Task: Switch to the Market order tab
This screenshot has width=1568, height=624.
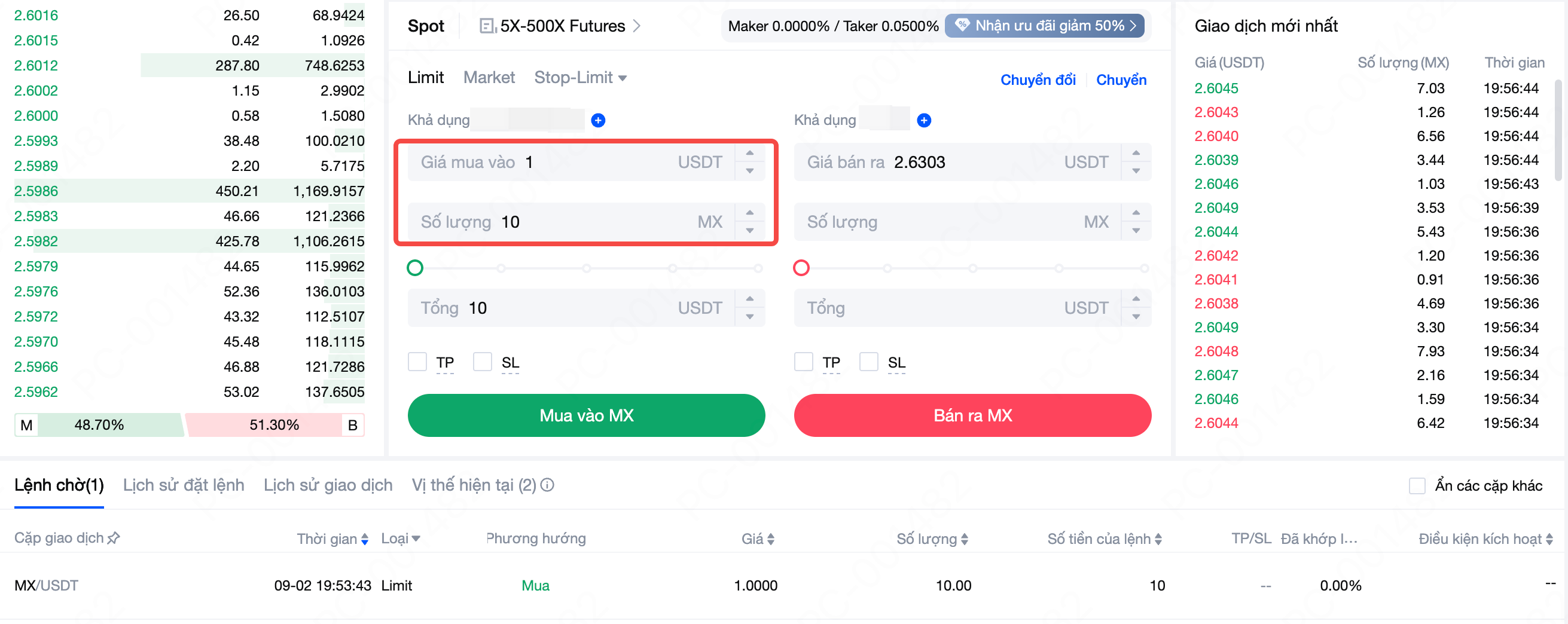Action: pos(489,77)
